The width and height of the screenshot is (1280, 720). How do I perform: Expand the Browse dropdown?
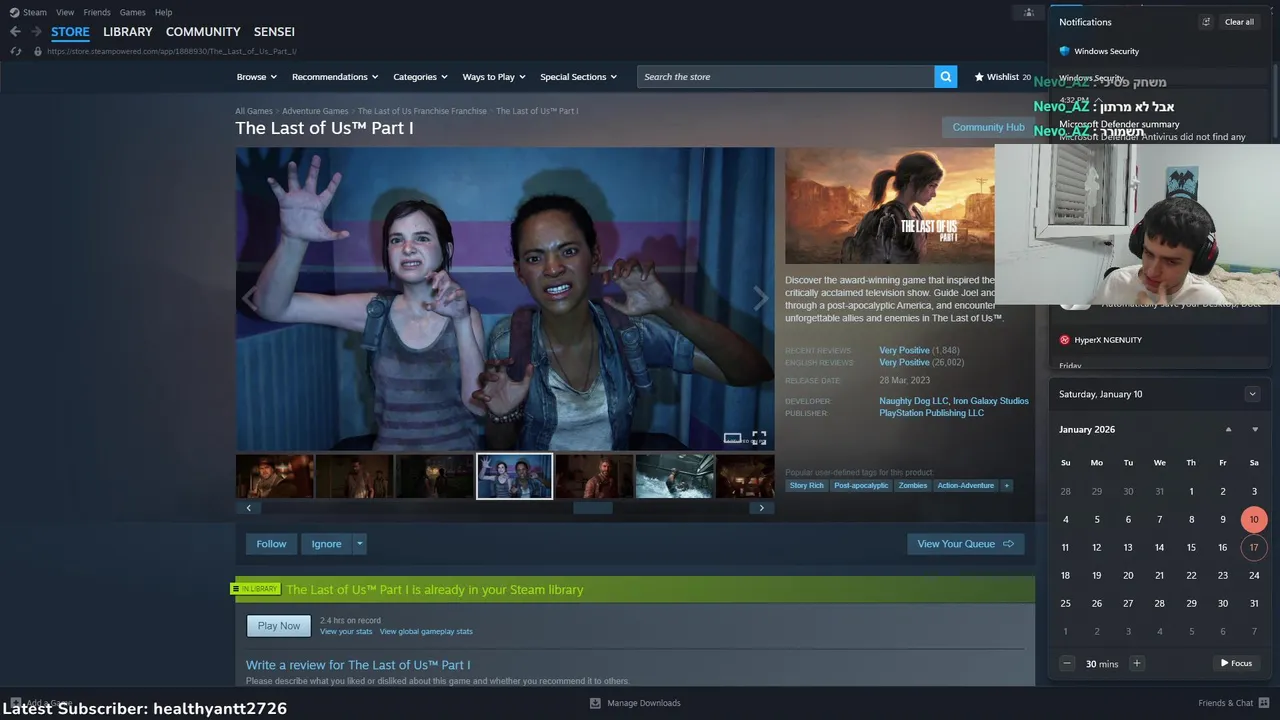tap(257, 77)
